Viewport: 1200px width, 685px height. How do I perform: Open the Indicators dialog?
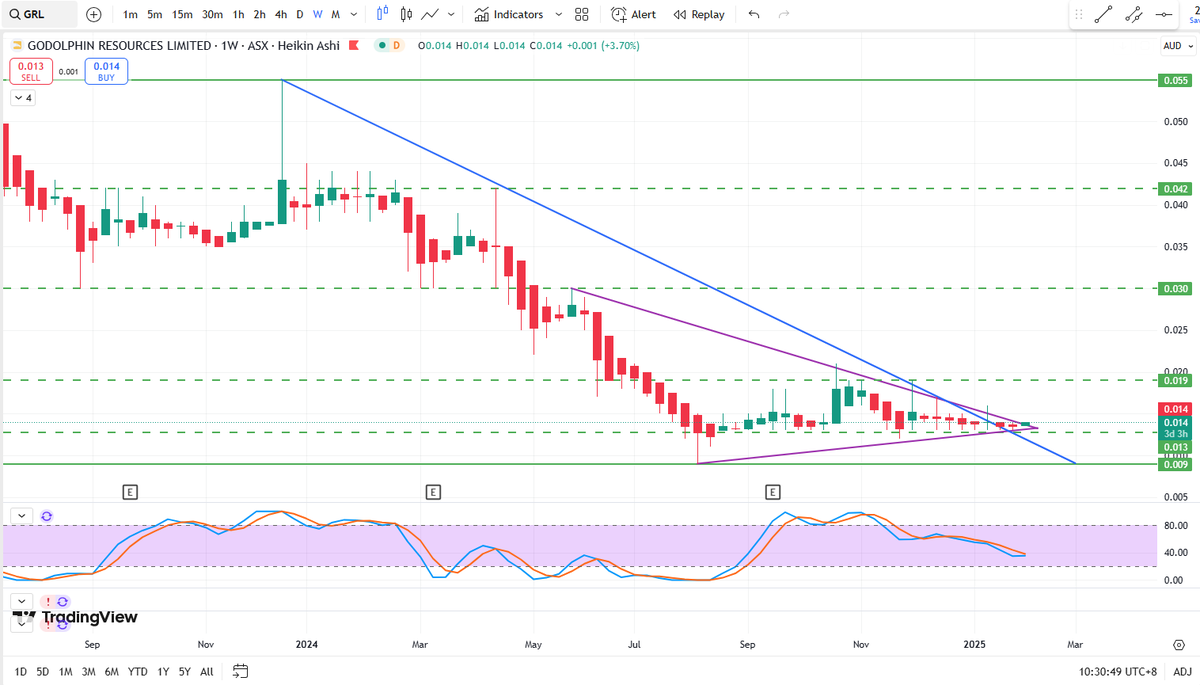pyautogui.click(x=509, y=15)
